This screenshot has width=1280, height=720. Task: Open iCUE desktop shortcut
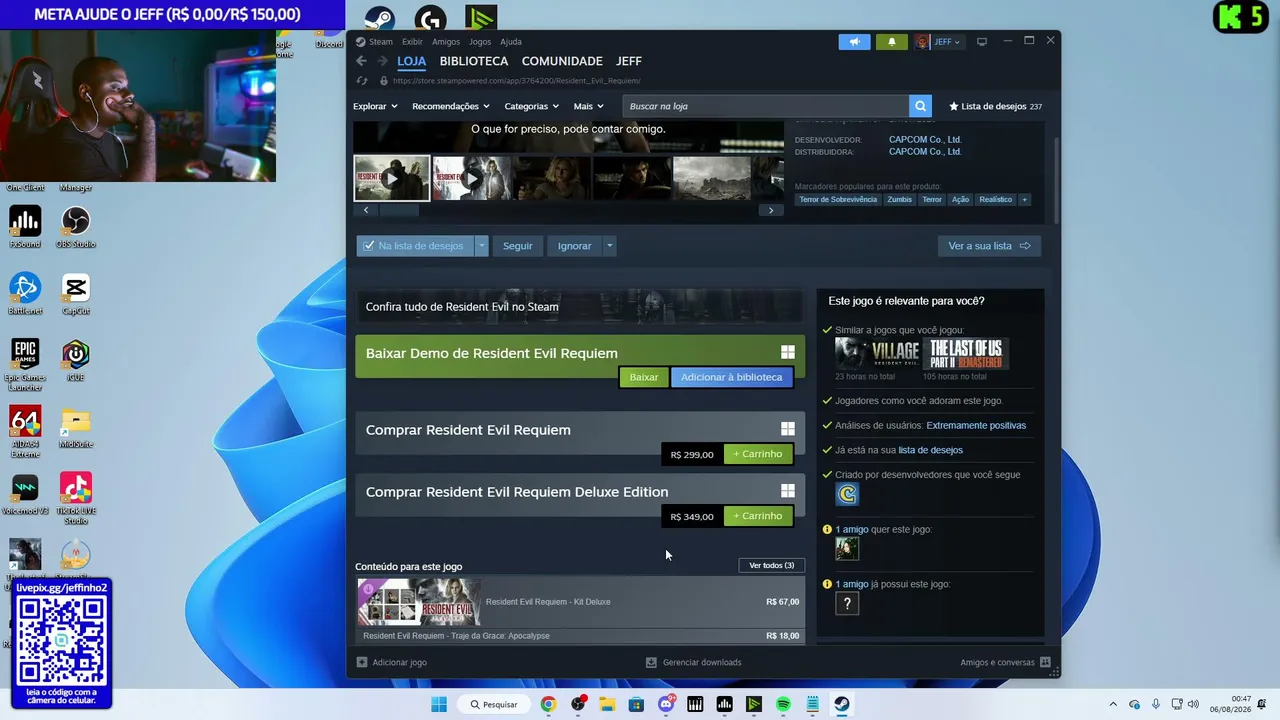tap(76, 361)
